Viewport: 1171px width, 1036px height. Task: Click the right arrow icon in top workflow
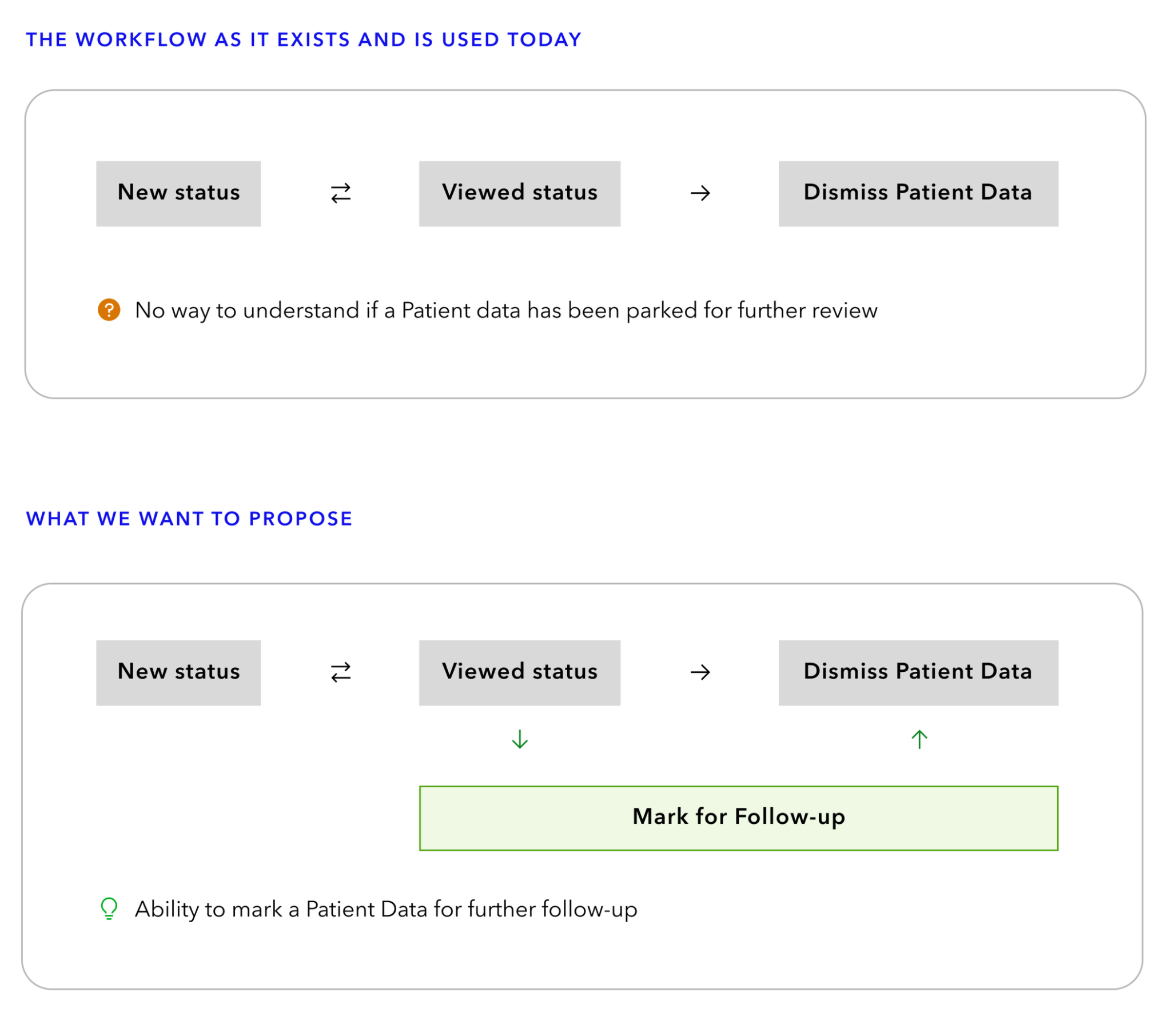700,193
